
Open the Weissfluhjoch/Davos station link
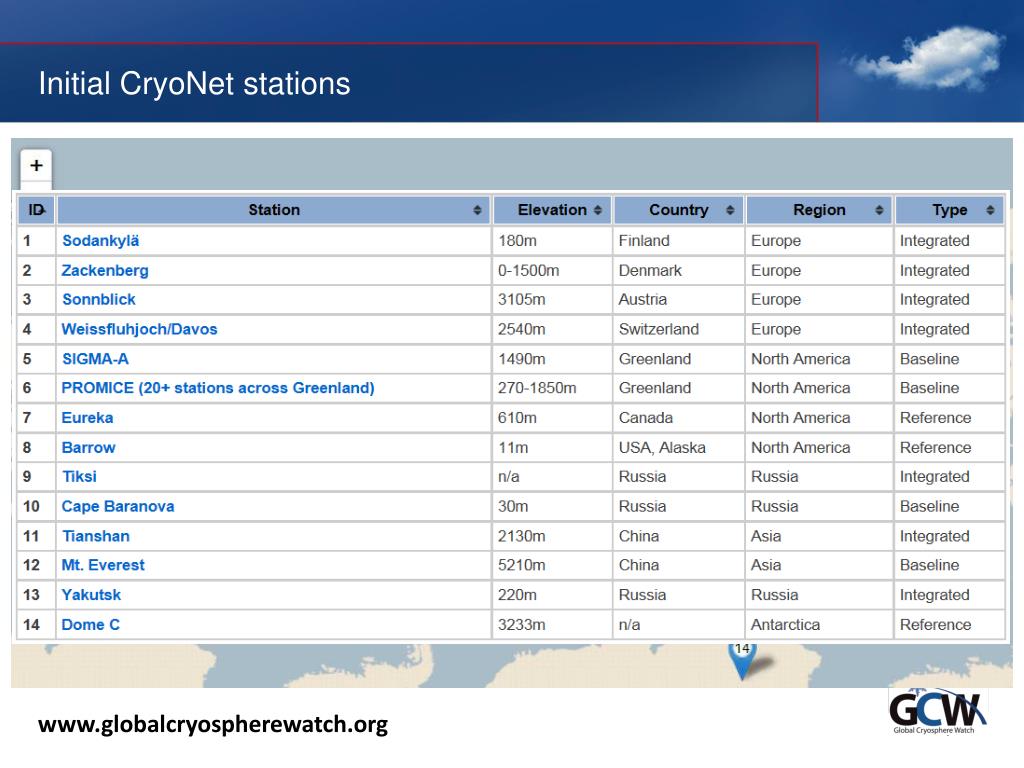point(139,329)
